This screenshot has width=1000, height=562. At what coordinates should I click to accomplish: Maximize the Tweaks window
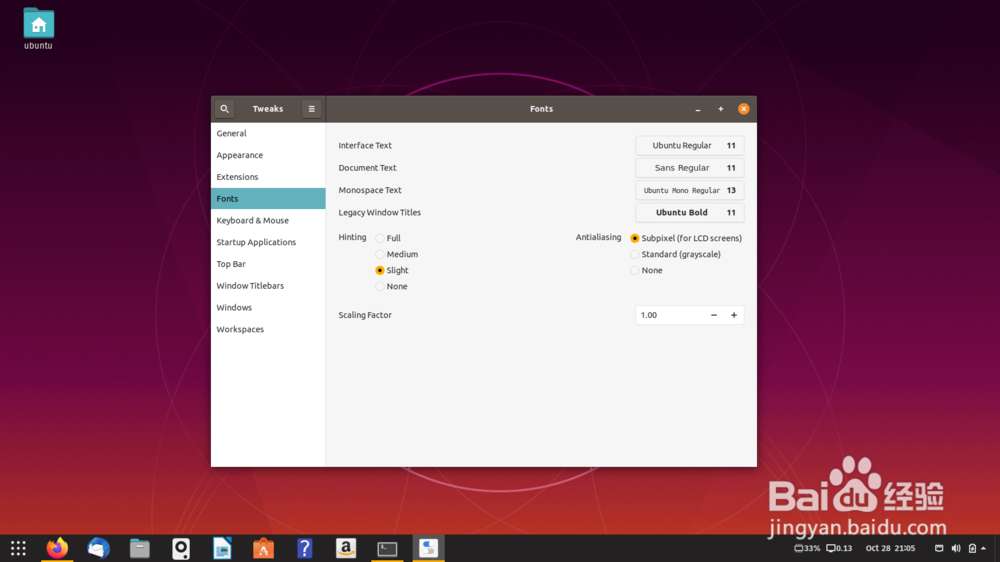point(721,109)
